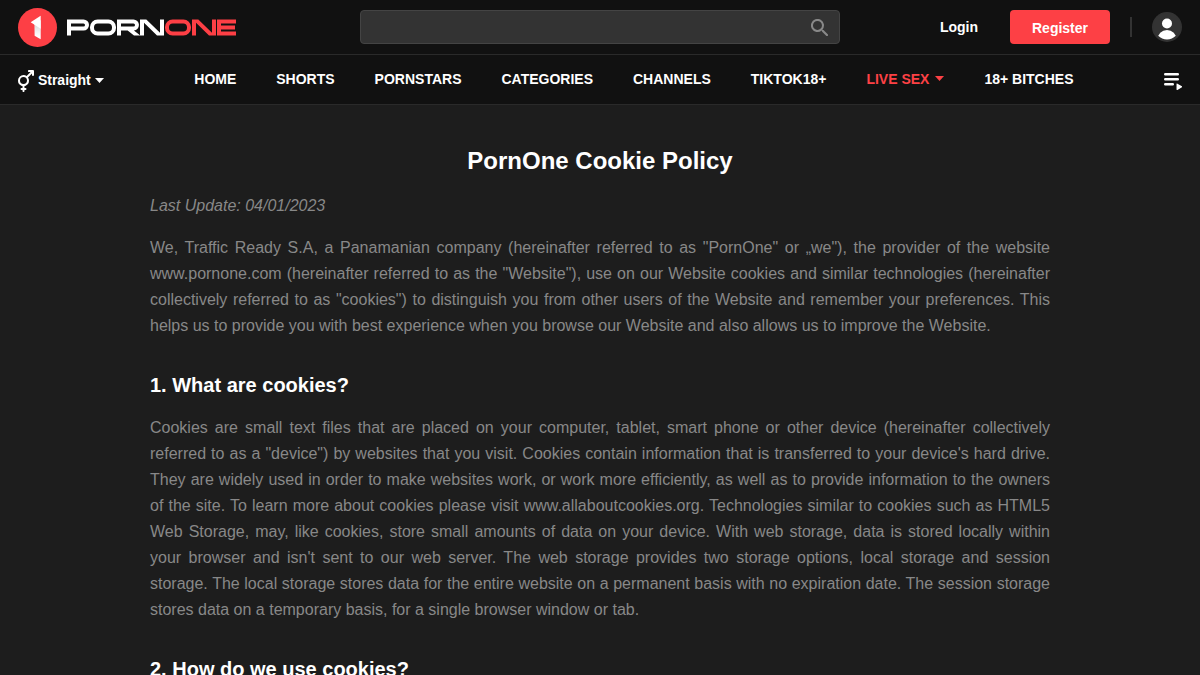Go to the Home menu item
Viewport: 1200px width, 675px height.
tap(215, 79)
